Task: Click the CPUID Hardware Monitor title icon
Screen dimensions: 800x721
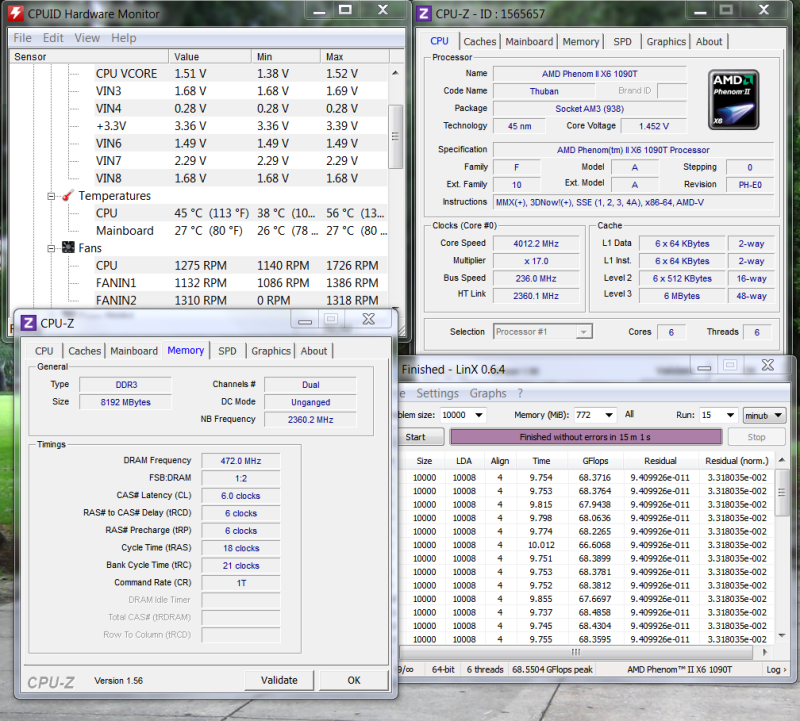Action: coord(15,14)
